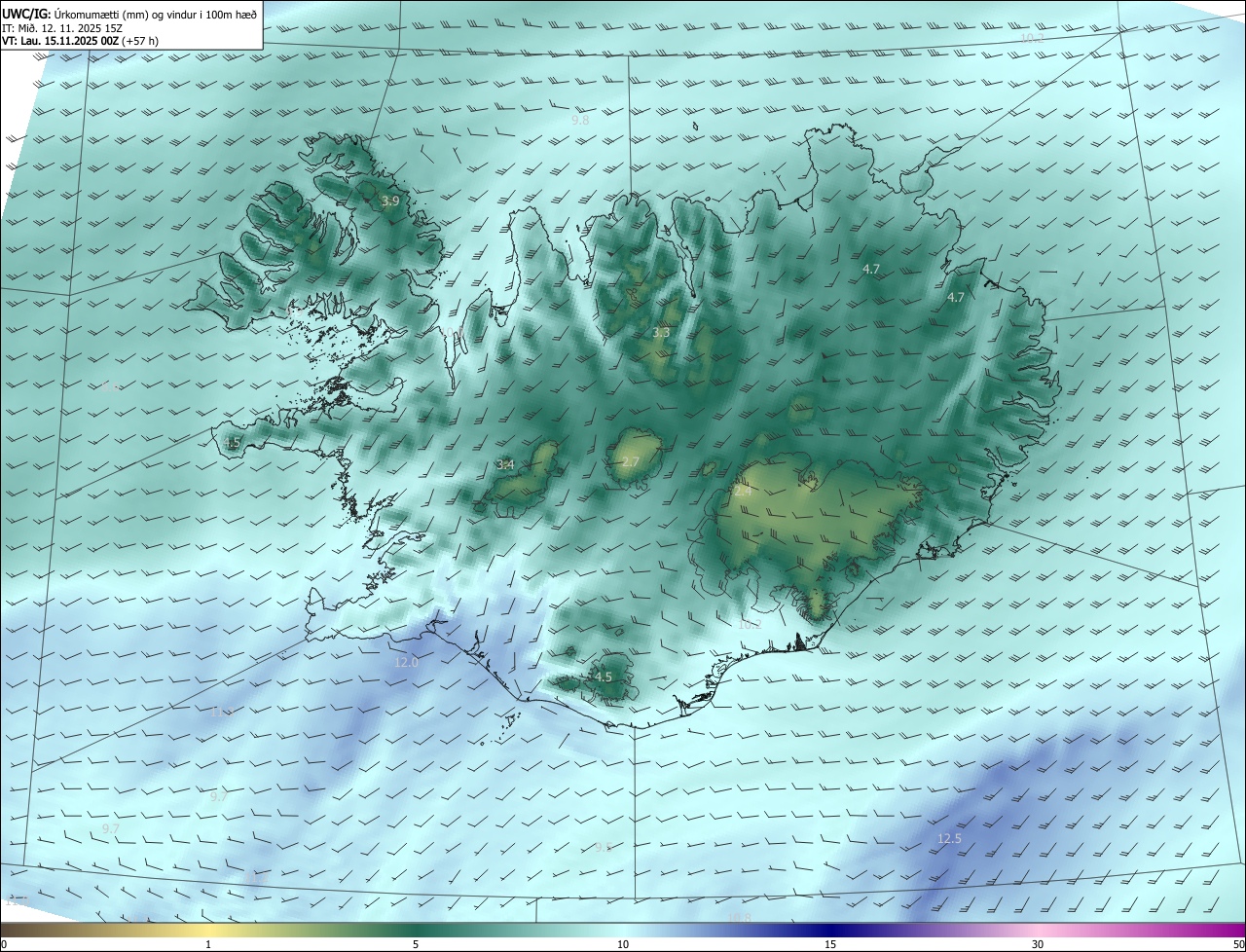Click the 10 tick on the color scale
The width and height of the screenshot is (1246, 952).
tap(623, 944)
